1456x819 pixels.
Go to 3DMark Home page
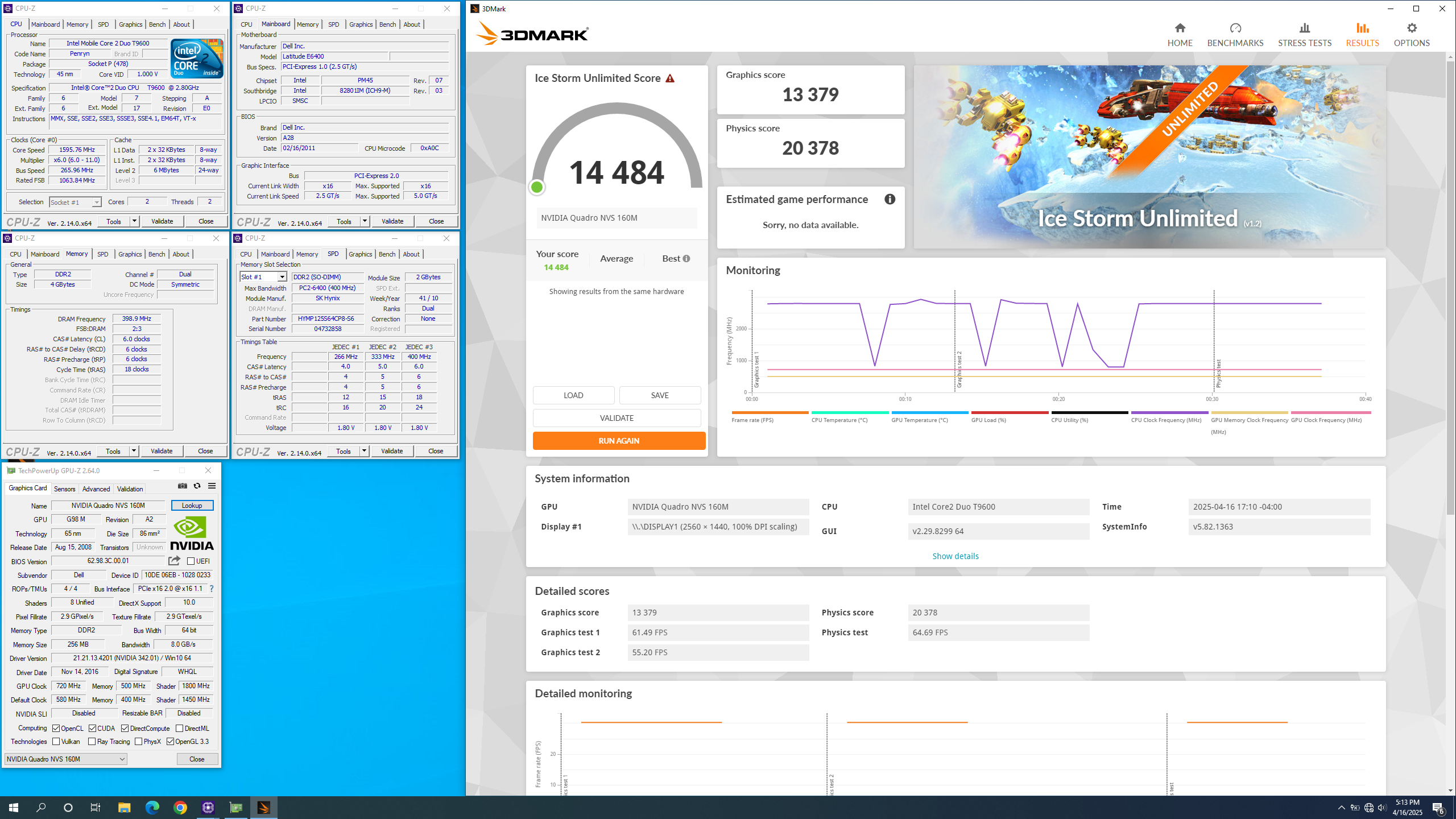click(1180, 35)
